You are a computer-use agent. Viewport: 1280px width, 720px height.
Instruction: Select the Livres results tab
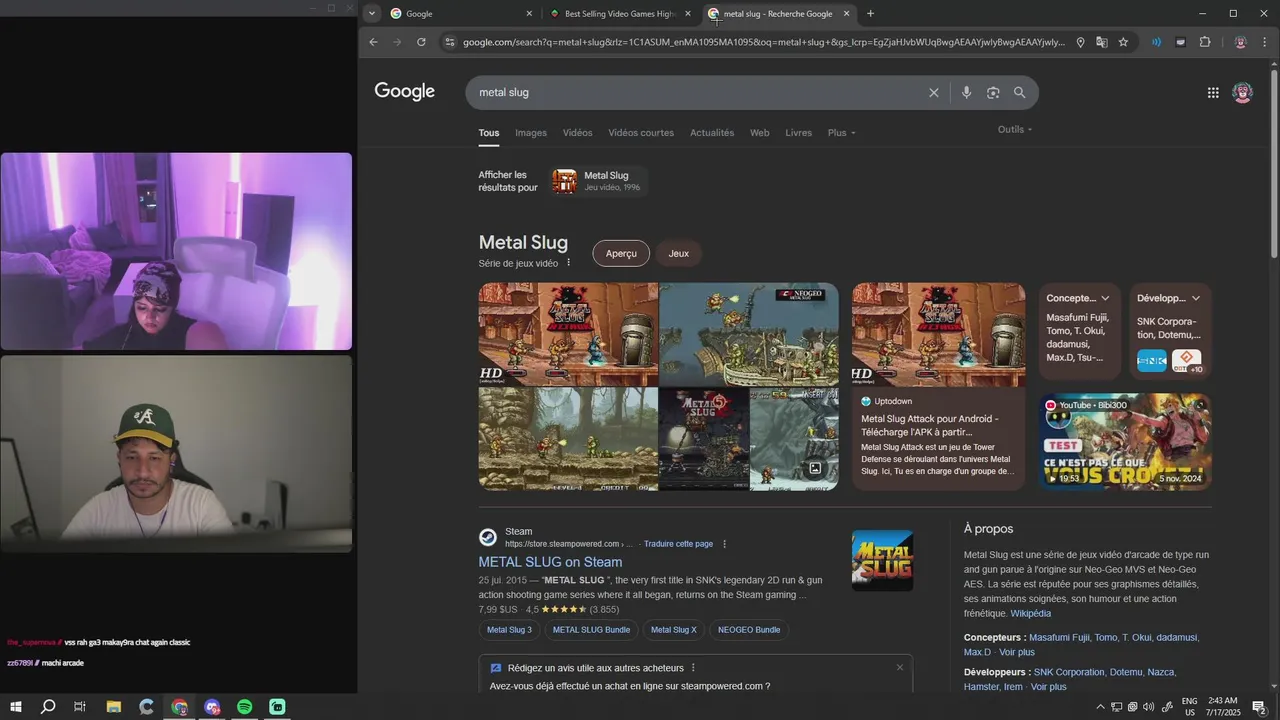pos(799,133)
